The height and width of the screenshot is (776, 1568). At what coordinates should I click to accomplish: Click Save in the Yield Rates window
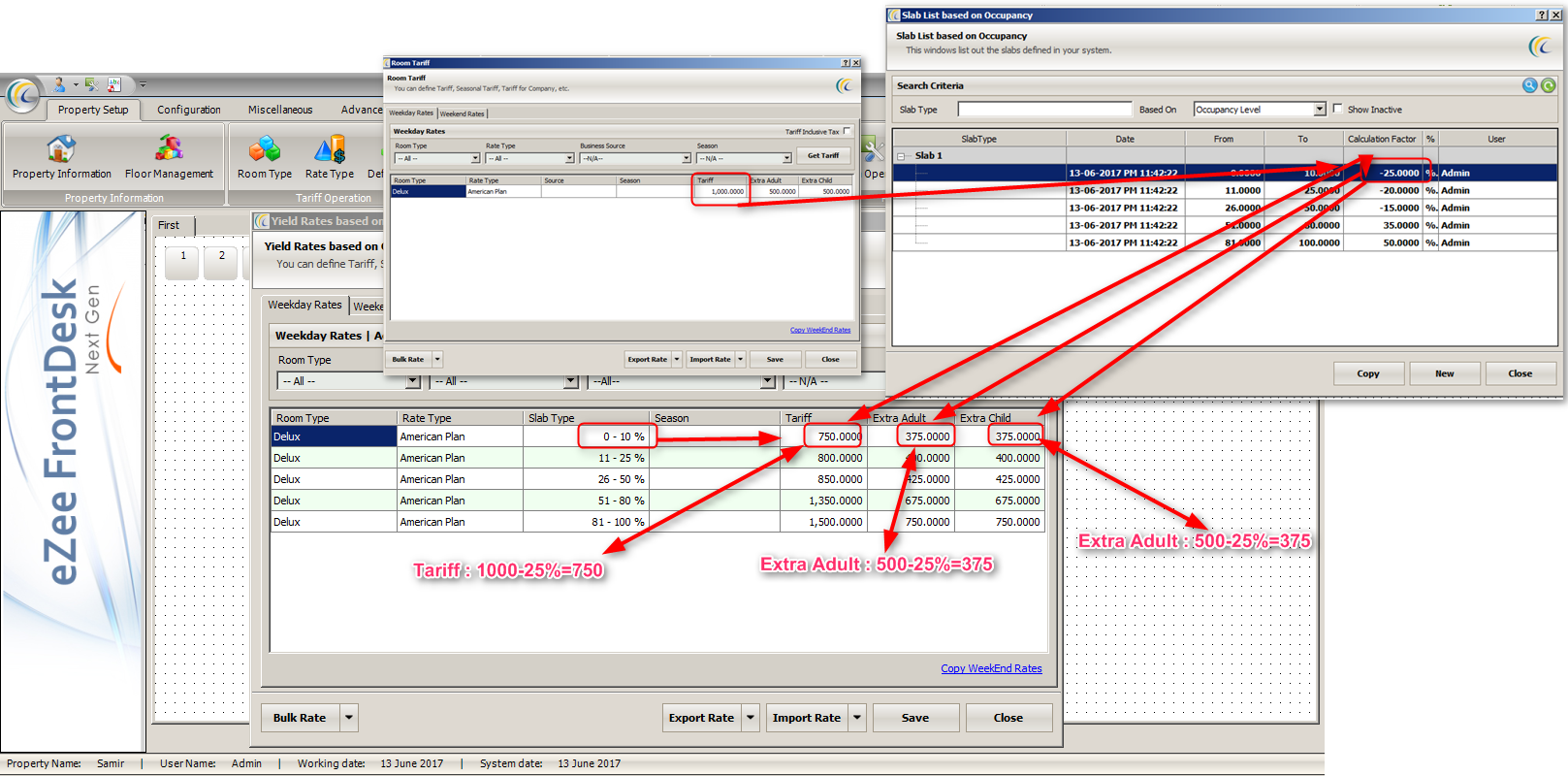click(x=915, y=718)
